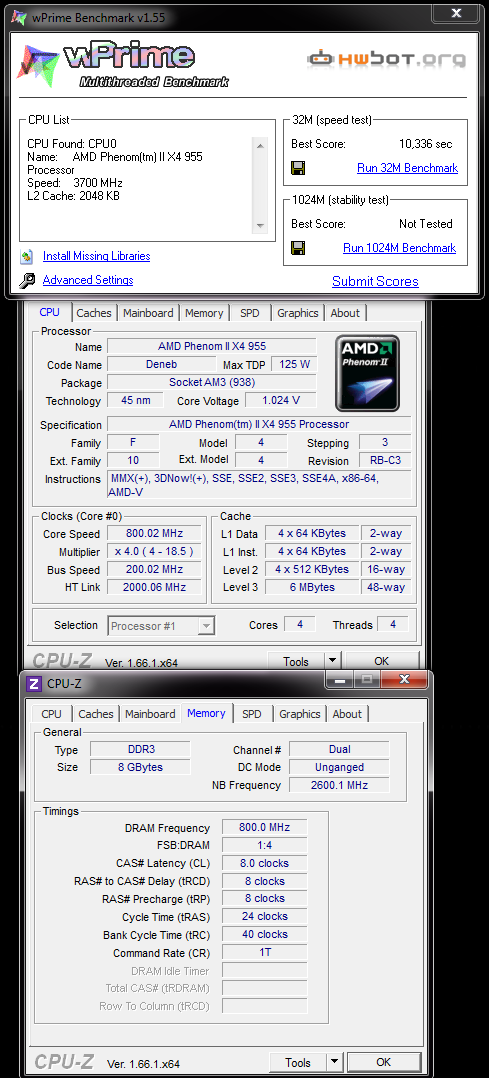Screen dimensions: 489x1078
Task: Open Graphics tab in upper CPU-Z window
Action: [298, 313]
